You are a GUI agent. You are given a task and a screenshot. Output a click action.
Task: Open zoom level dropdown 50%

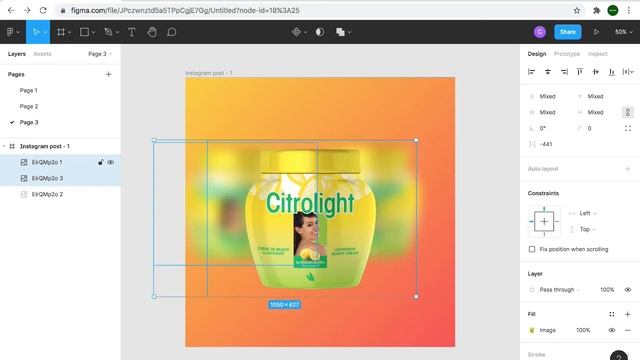[x=623, y=32]
